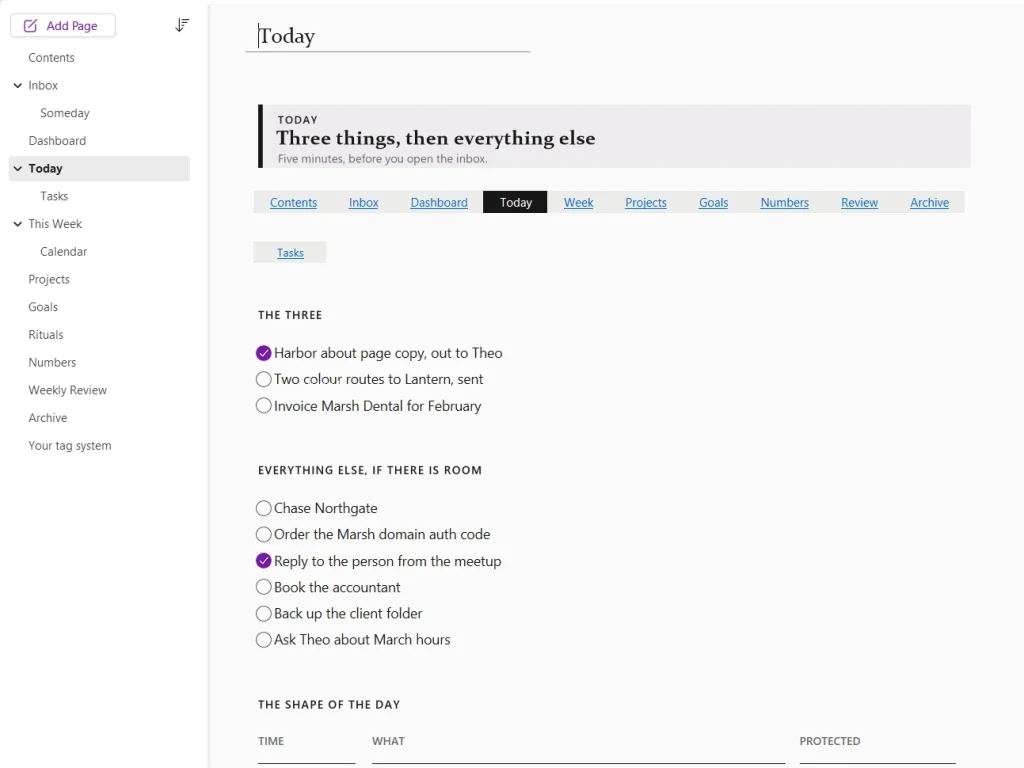This screenshot has width=1024, height=768.
Task: Tick Book the accountant checkbox
Action: tap(263, 587)
